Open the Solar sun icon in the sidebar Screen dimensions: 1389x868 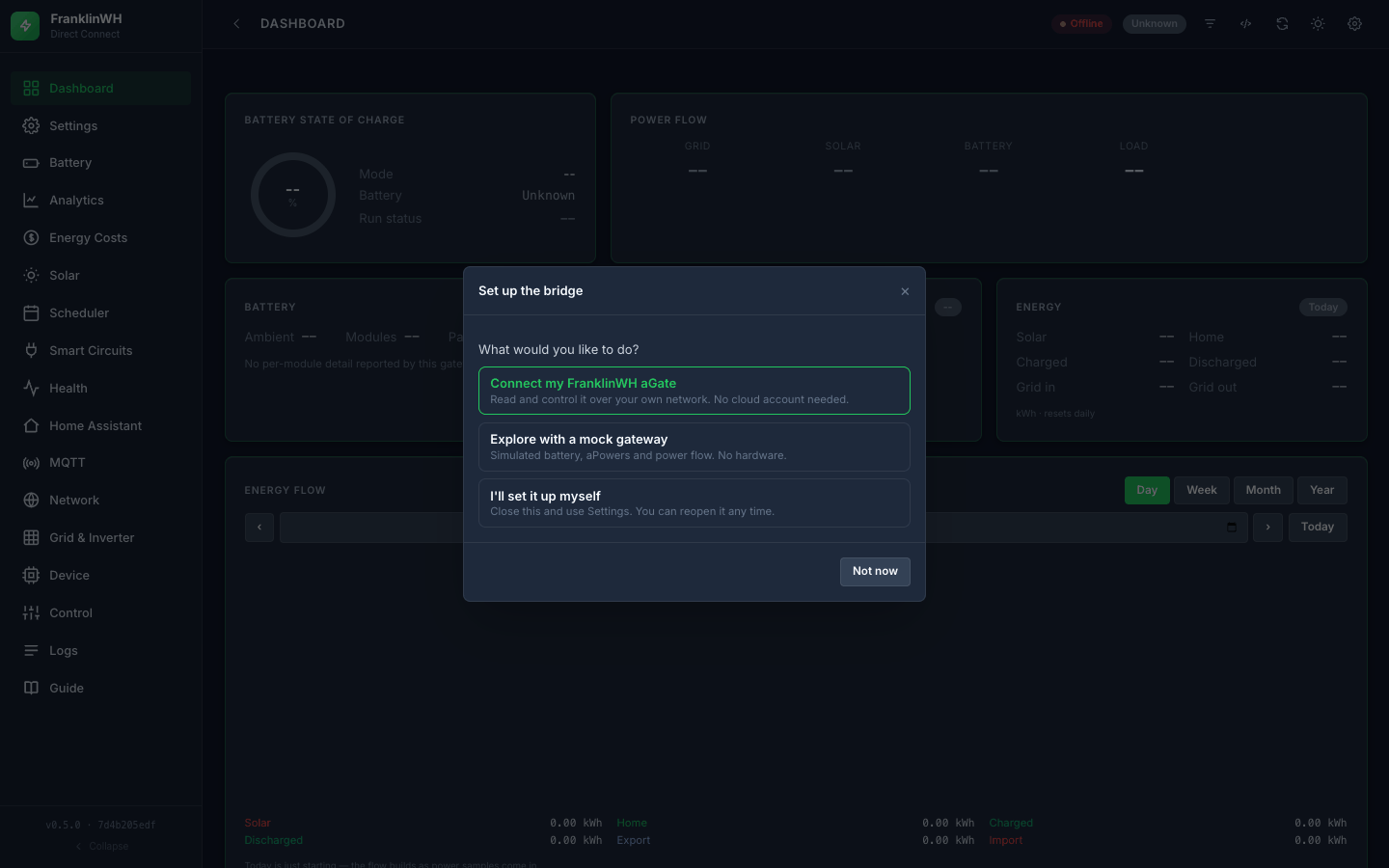(x=31, y=276)
